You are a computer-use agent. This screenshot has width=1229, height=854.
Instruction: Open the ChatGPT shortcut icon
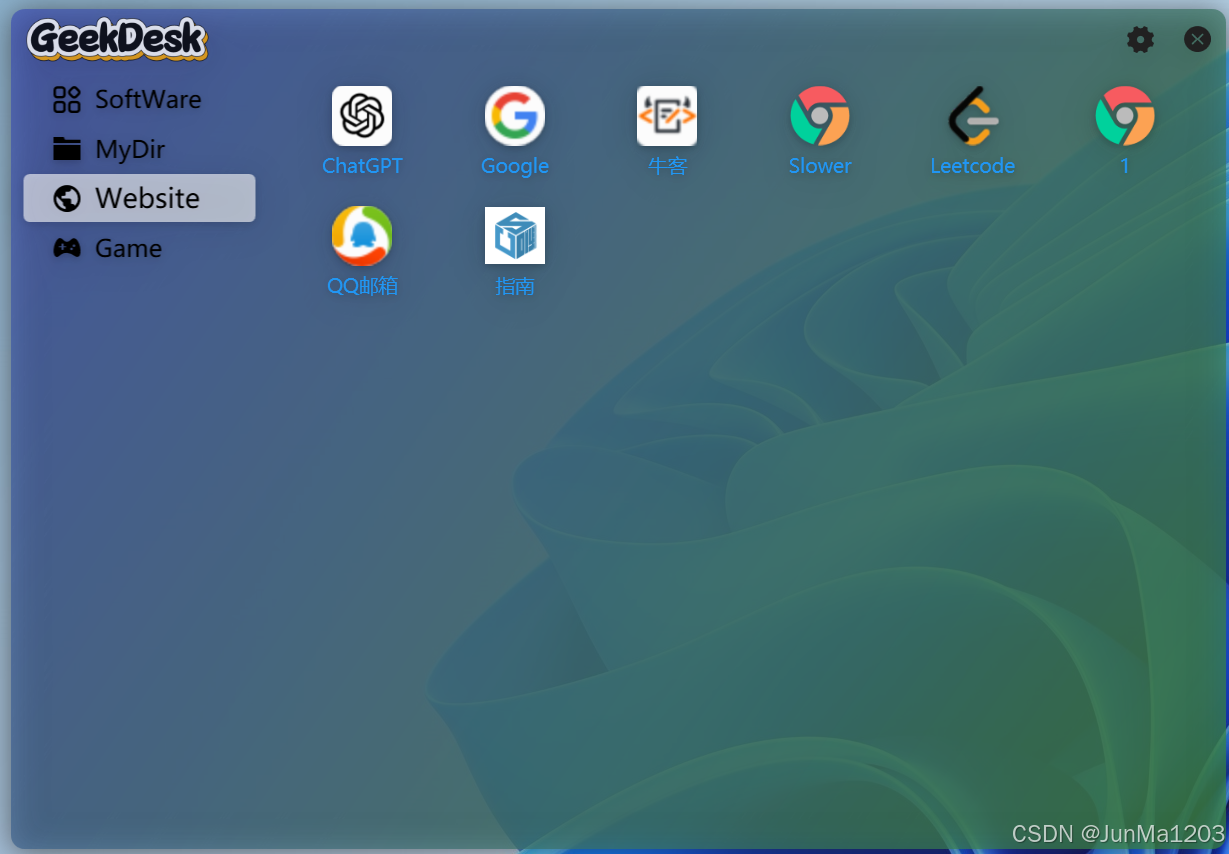(362, 116)
